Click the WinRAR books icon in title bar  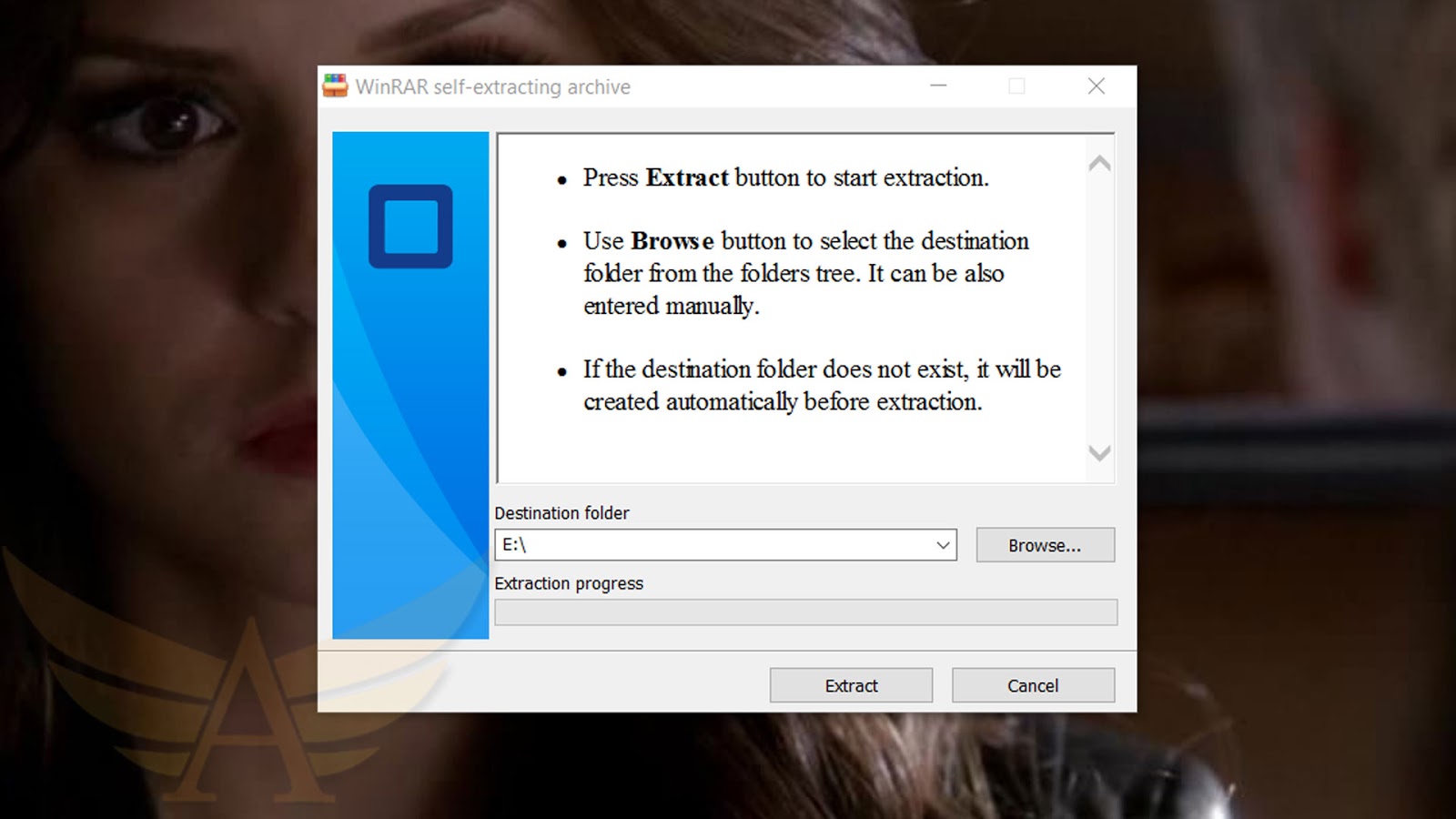336,86
